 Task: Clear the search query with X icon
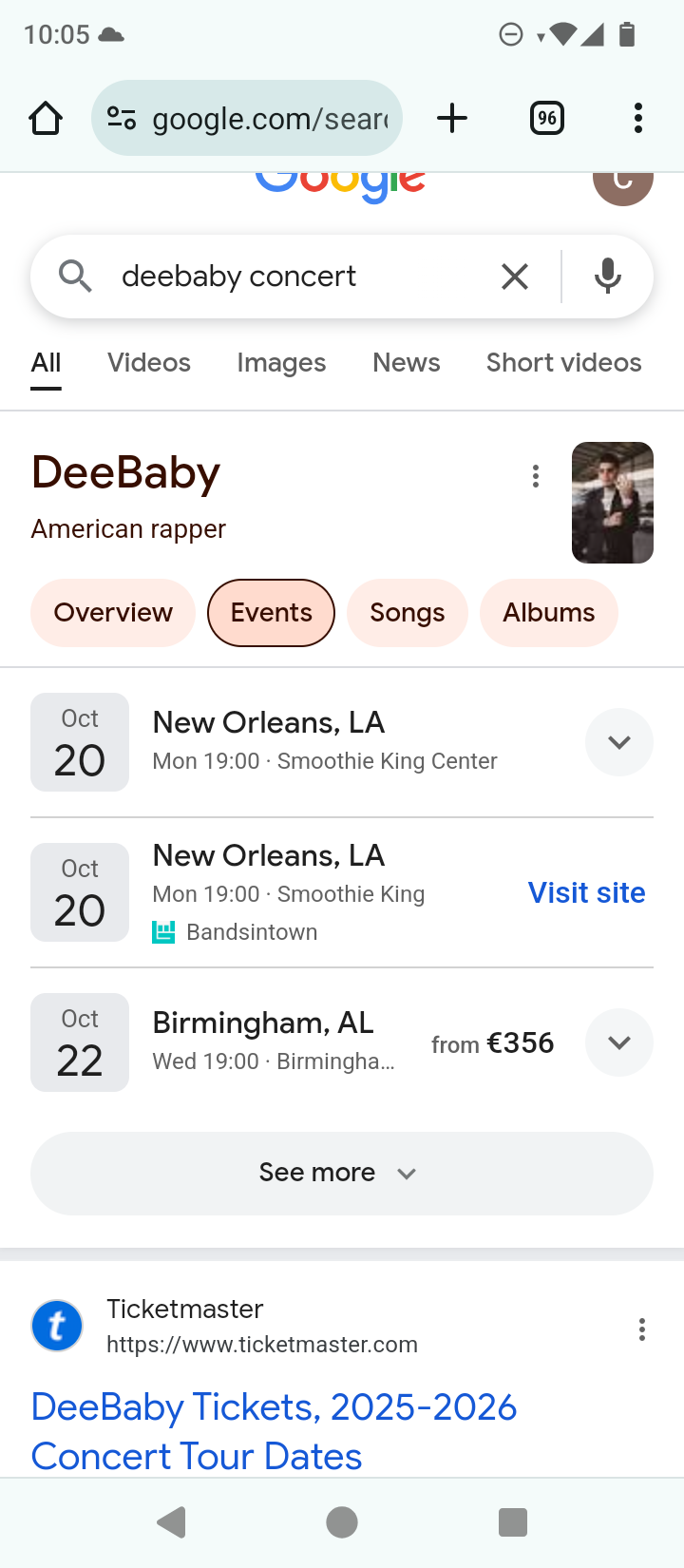coord(514,277)
